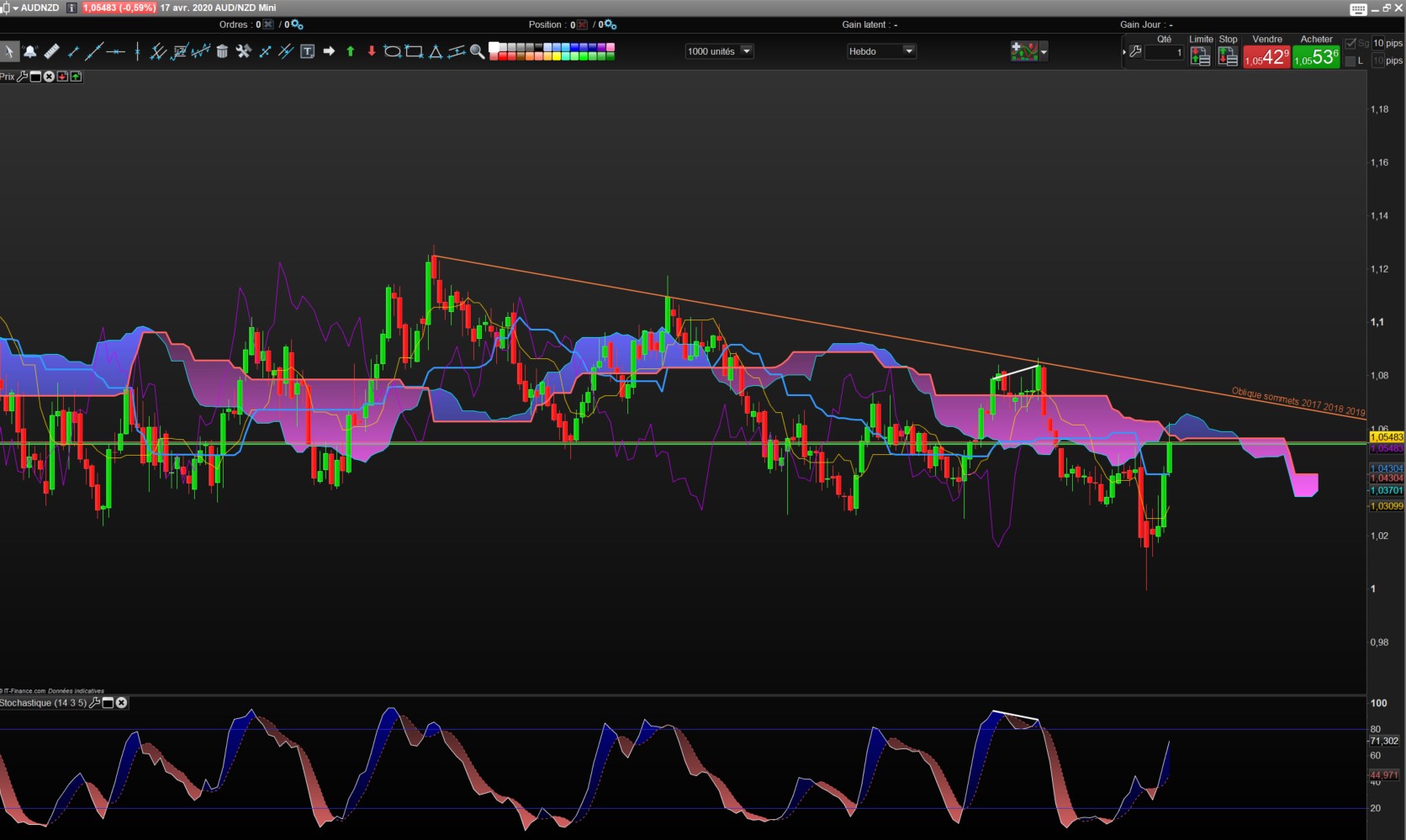
Task: Select the ruler measurement tool
Action: coord(52,52)
